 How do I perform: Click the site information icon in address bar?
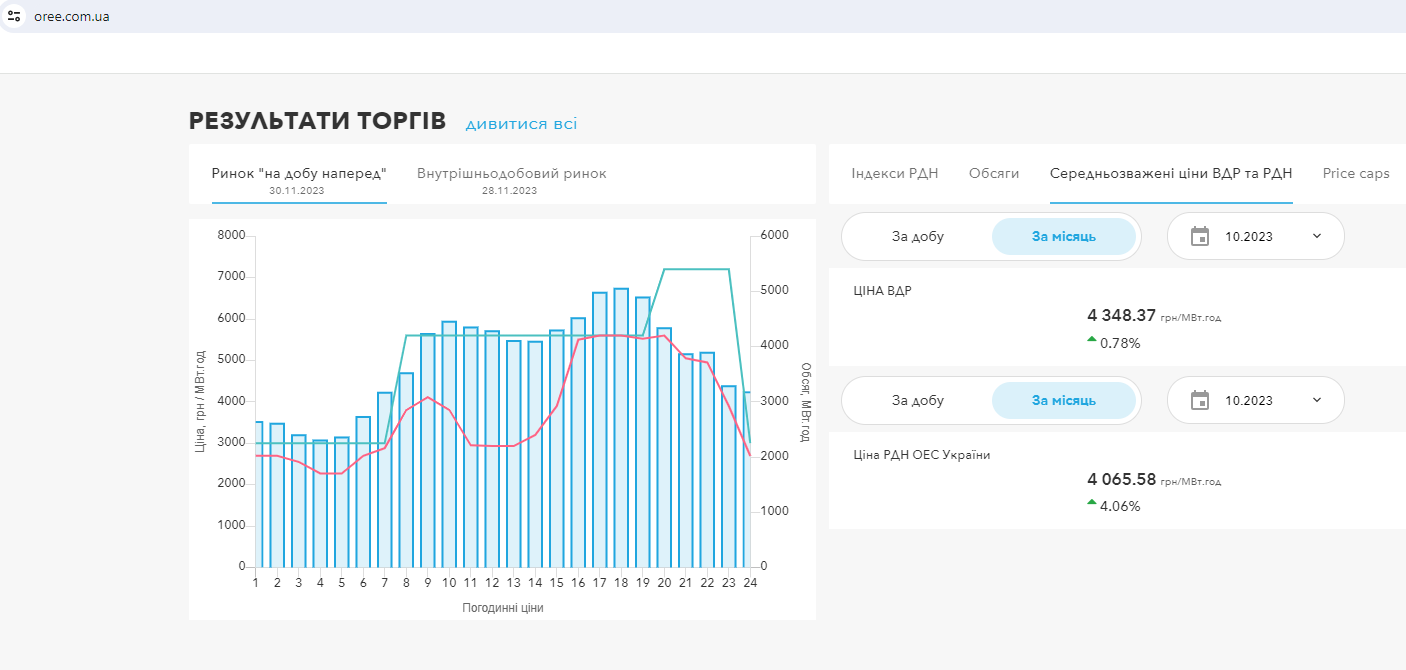point(14,16)
